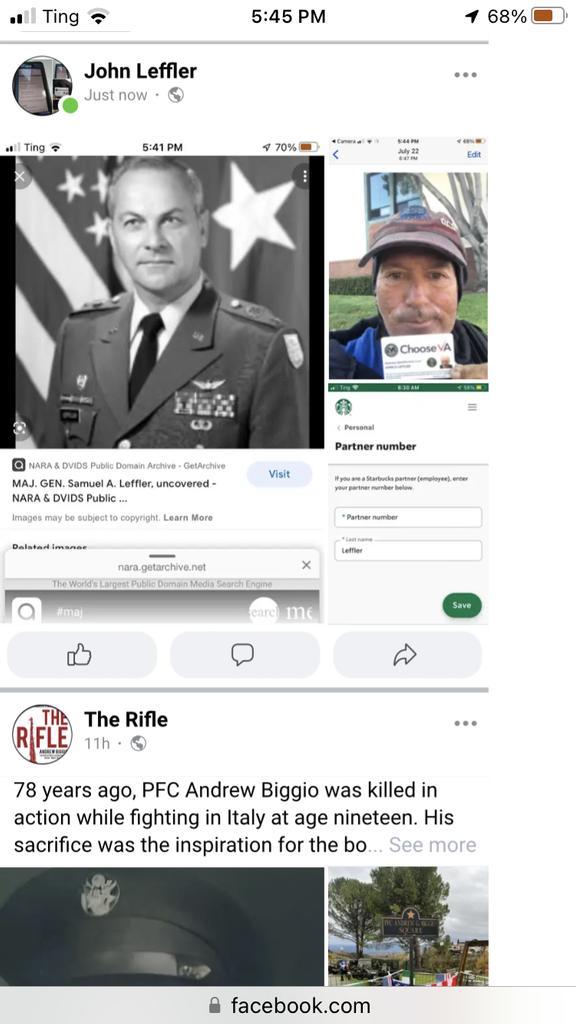Open the selfie photo with Choose VA card
The image size is (576, 1024).
[x=408, y=259]
